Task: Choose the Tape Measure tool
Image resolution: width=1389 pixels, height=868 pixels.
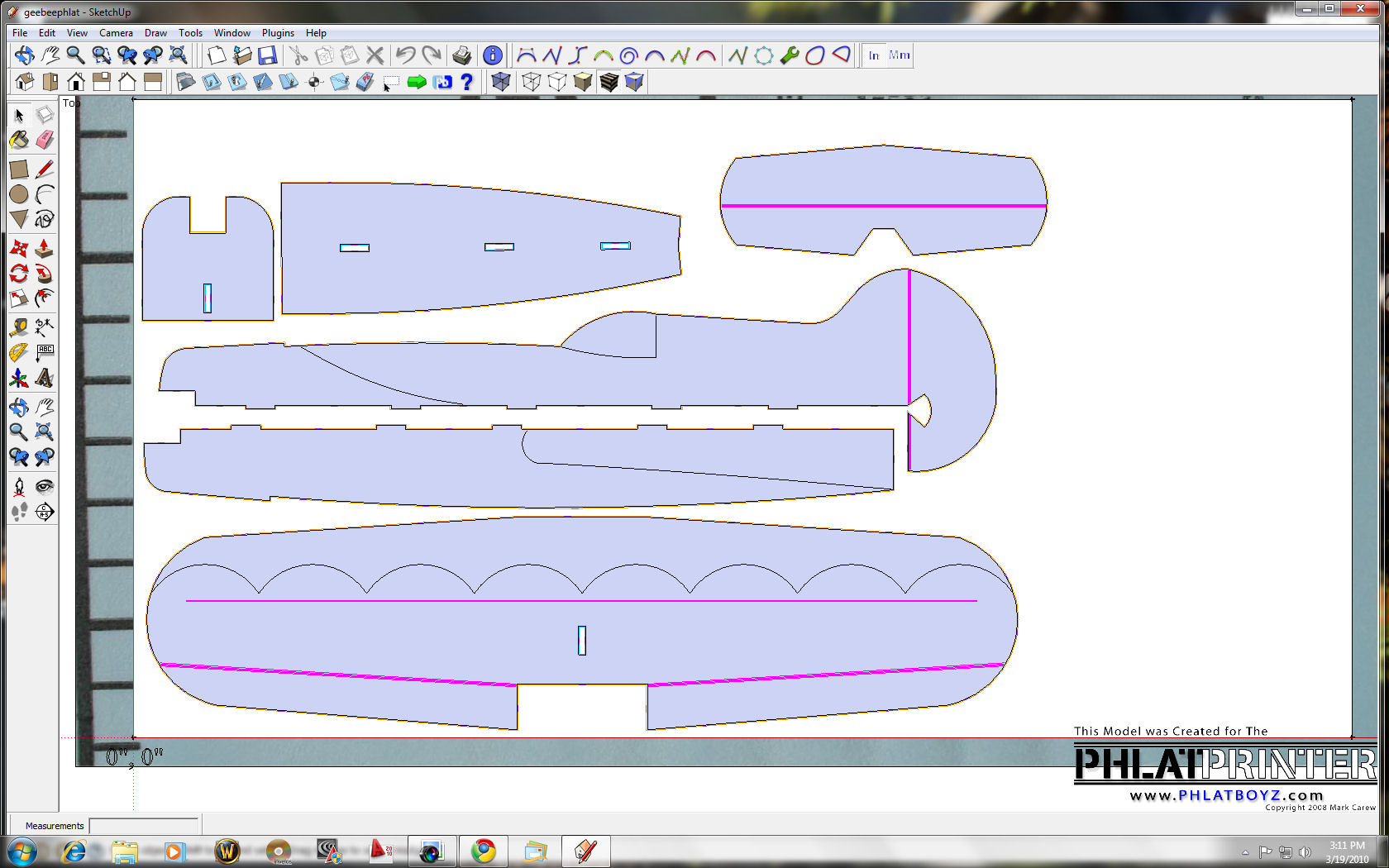Action: click(x=19, y=327)
